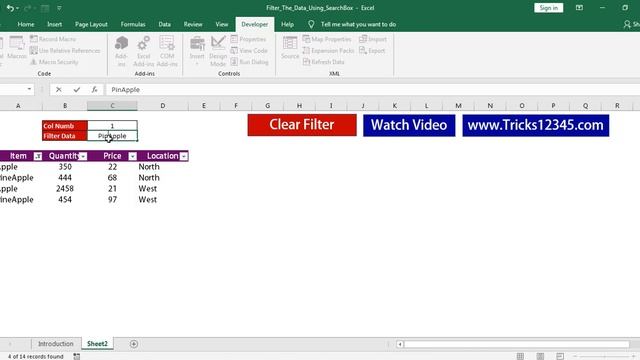
Task: Open the Name Box dropdown
Action: point(29,89)
